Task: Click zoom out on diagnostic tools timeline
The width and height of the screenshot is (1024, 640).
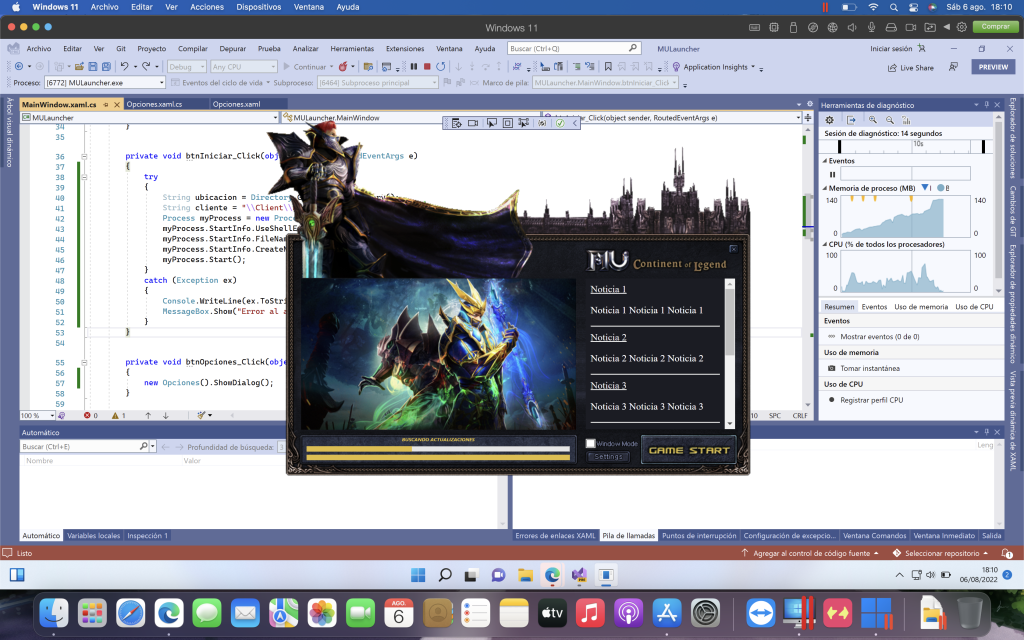Action: click(x=889, y=120)
